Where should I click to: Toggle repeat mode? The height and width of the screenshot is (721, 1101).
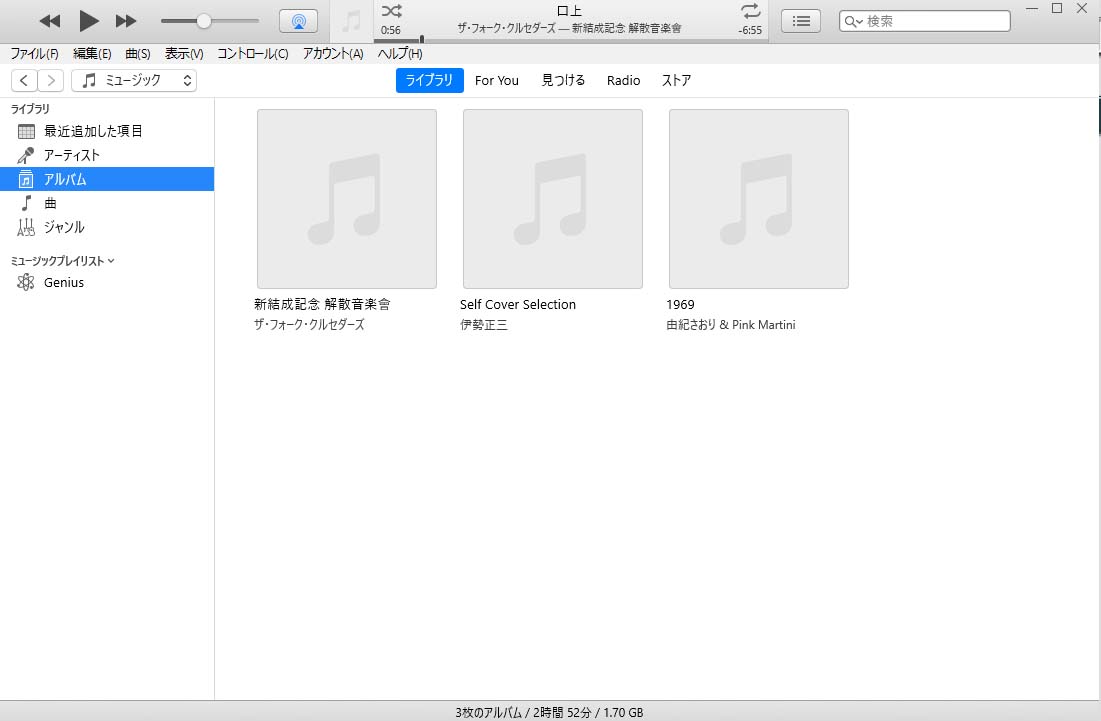pyautogui.click(x=750, y=11)
